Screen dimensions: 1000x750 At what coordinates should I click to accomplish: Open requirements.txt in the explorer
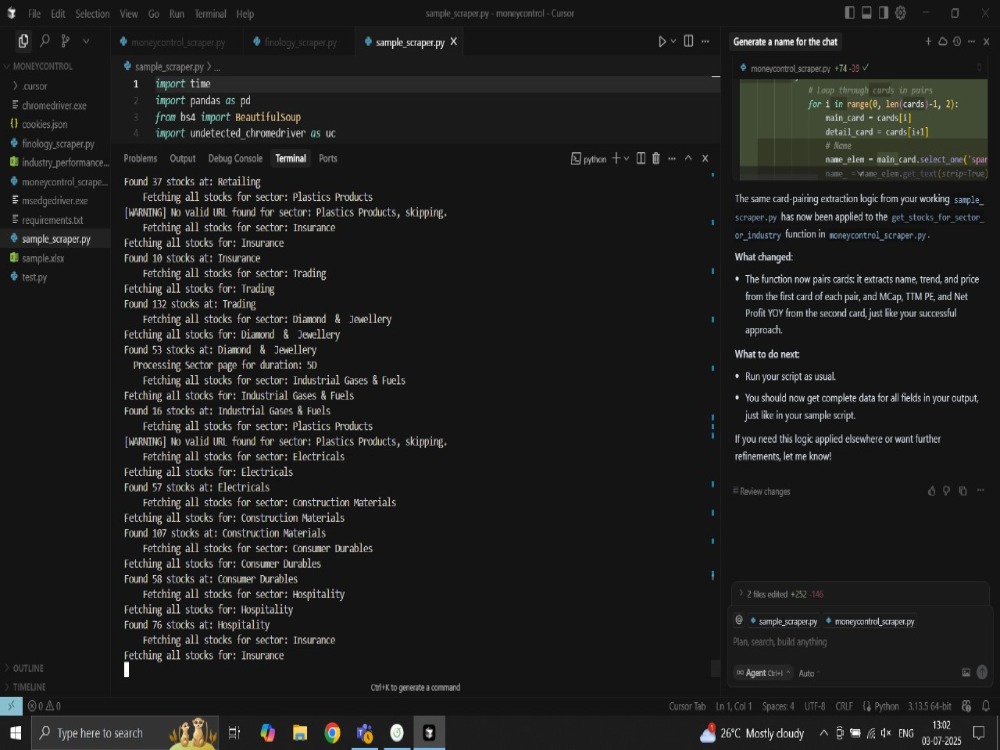tap(52, 219)
